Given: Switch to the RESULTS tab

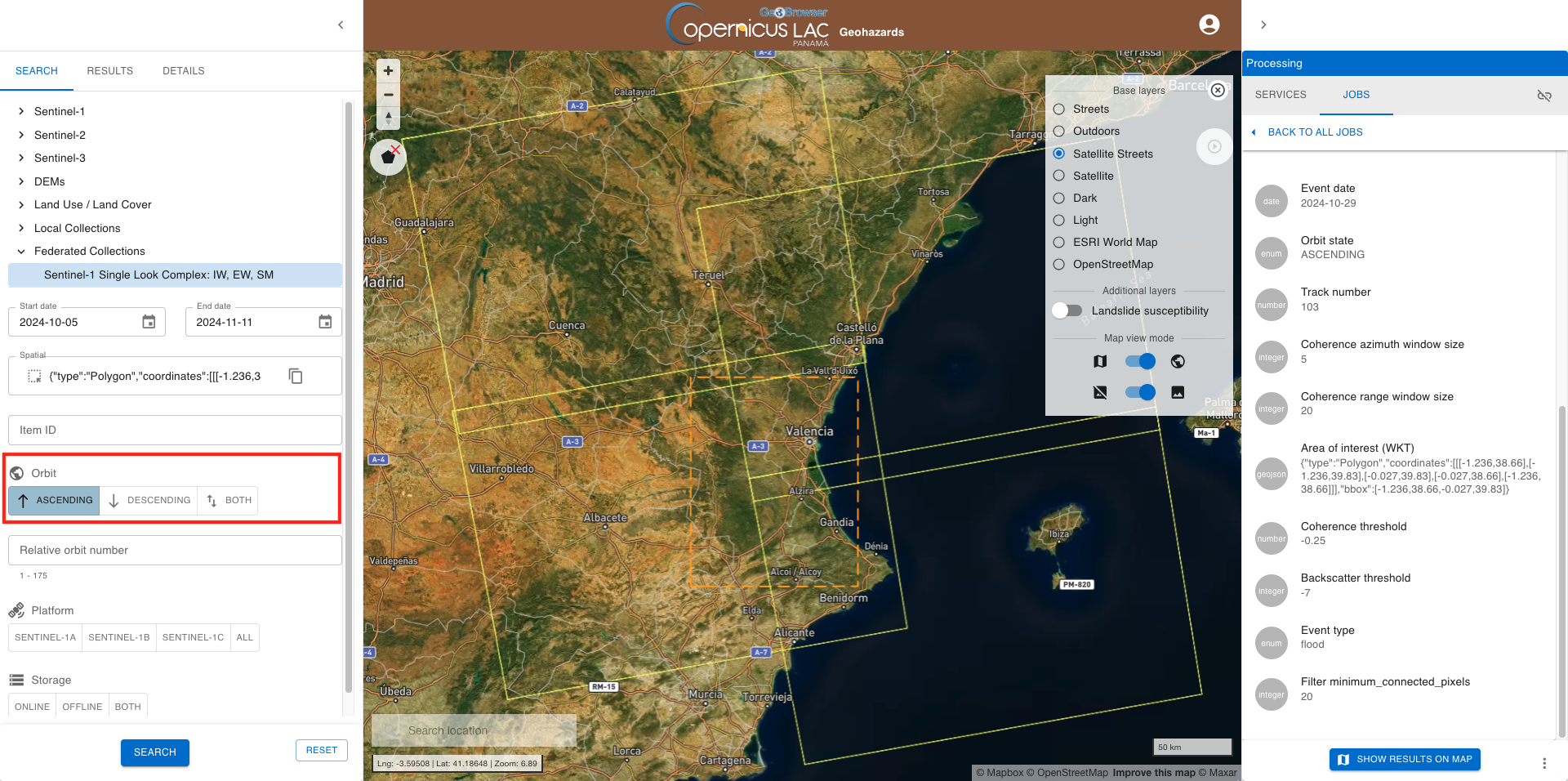Looking at the screenshot, I should coord(109,71).
